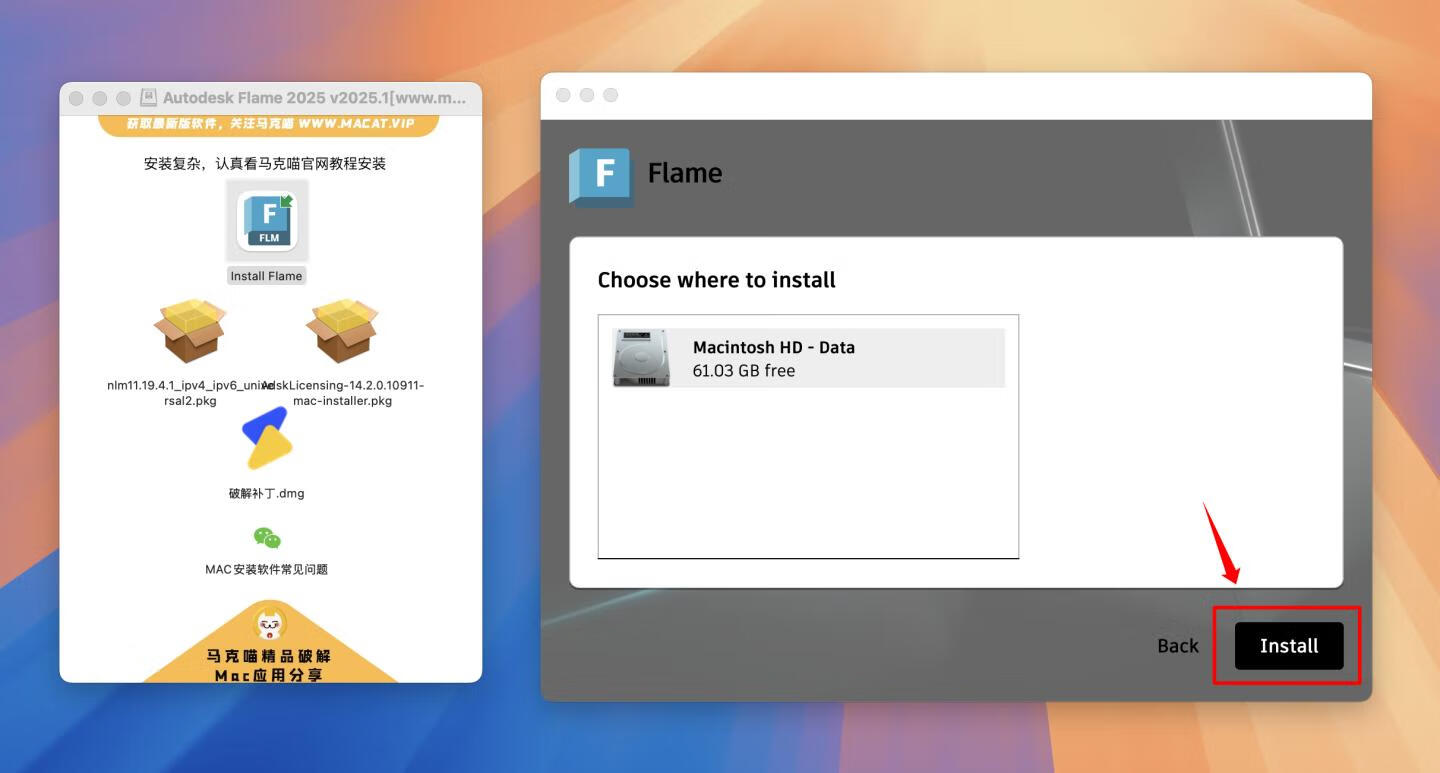Click the Install Flame file name label

tap(266, 275)
